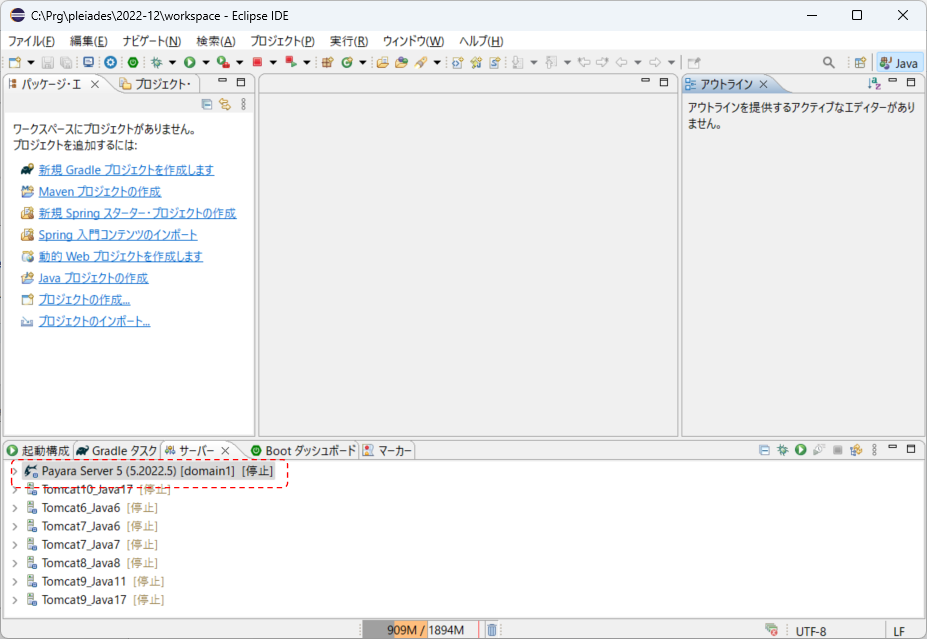The width and height of the screenshot is (927, 639).
Task: Click the red Stop square icon
Action: pyautogui.click(x=257, y=62)
